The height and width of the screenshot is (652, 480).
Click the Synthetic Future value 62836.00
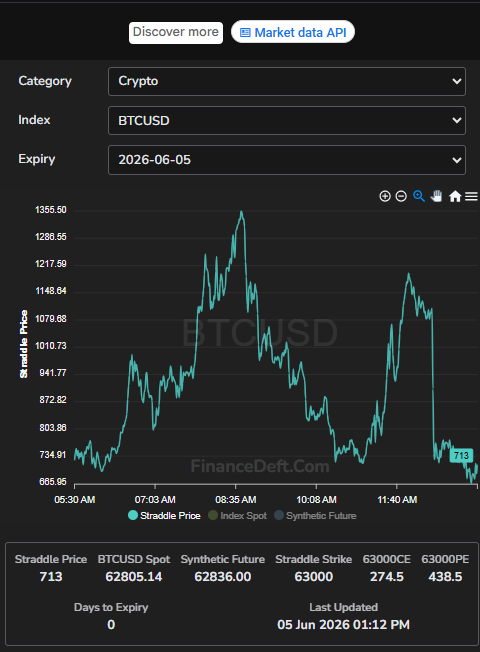pos(223,577)
